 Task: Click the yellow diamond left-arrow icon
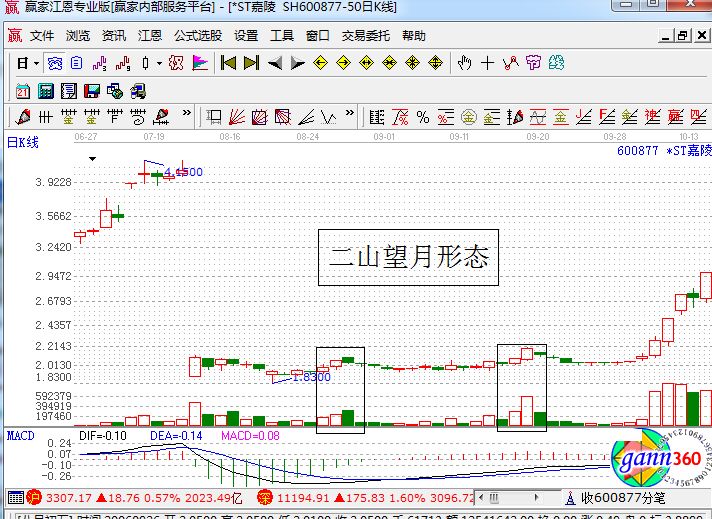pyautogui.click(x=321, y=63)
